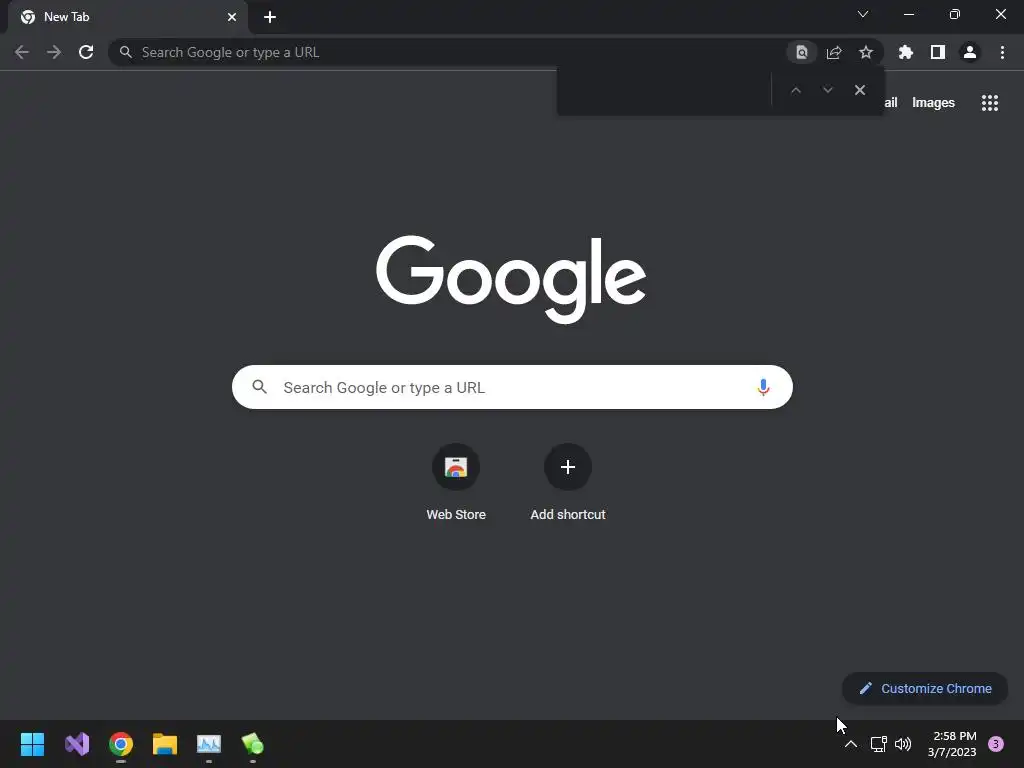Open the green cube app in taskbar
Screen dimensions: 1024x768
point(253,744)
